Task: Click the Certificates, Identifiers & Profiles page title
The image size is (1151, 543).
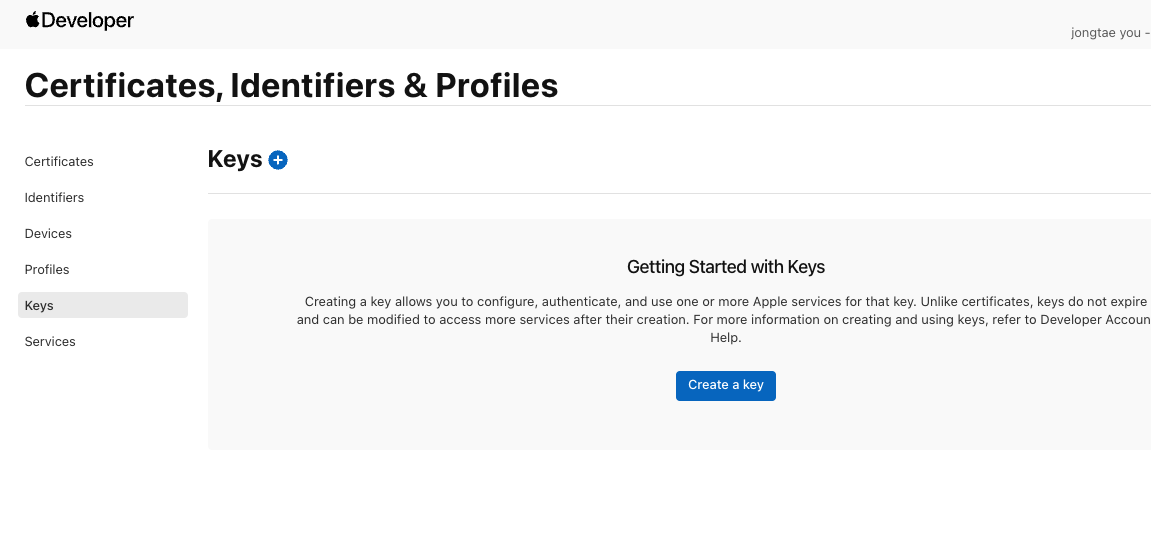Action: (291, 86)
